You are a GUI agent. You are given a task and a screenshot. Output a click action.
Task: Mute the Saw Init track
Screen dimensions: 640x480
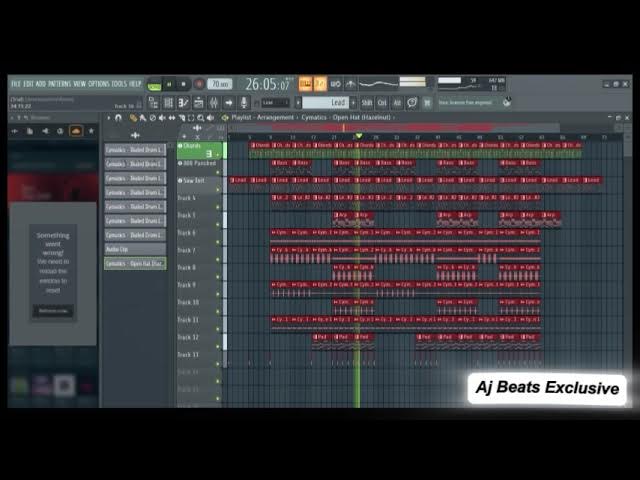(x=218, y=190)
